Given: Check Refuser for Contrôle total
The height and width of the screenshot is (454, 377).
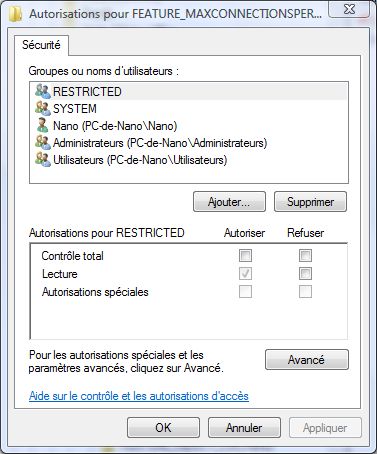Looking at the screenshot, I should 305,256.
